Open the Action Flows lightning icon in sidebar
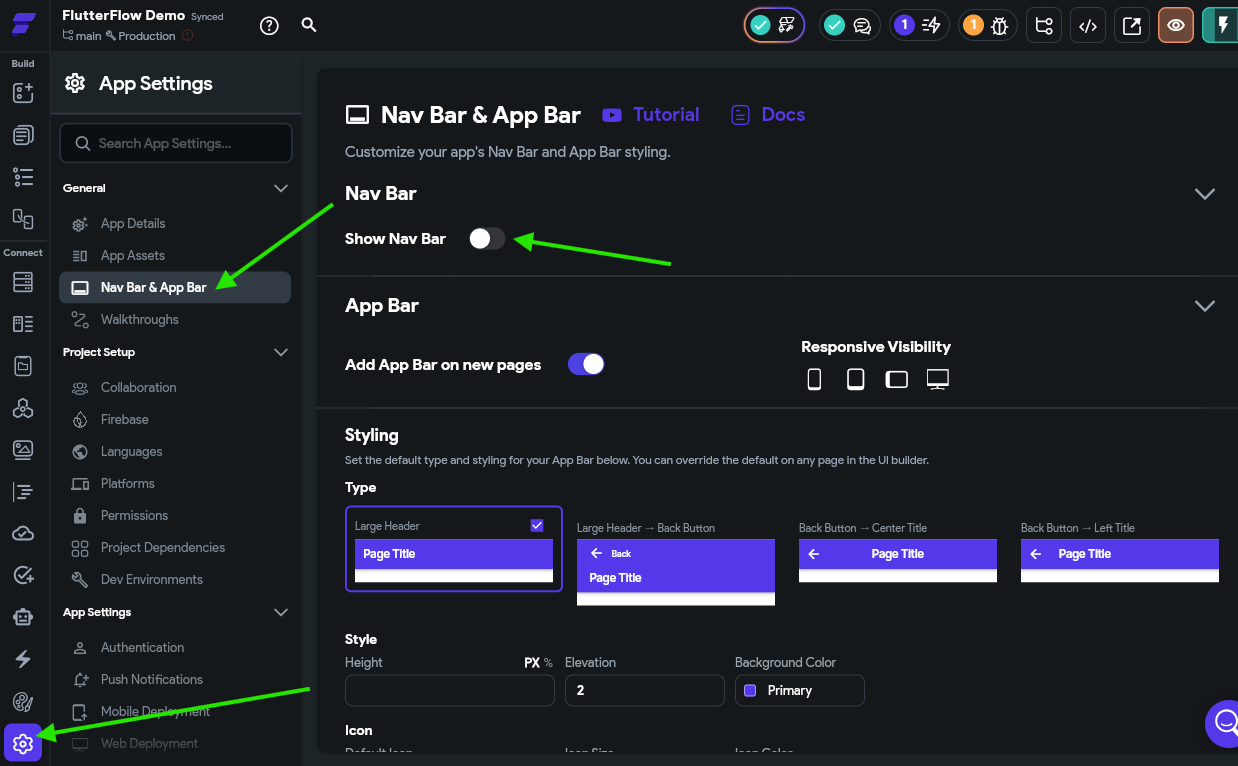Viewport: 1238px width, 766px height. 23,659
